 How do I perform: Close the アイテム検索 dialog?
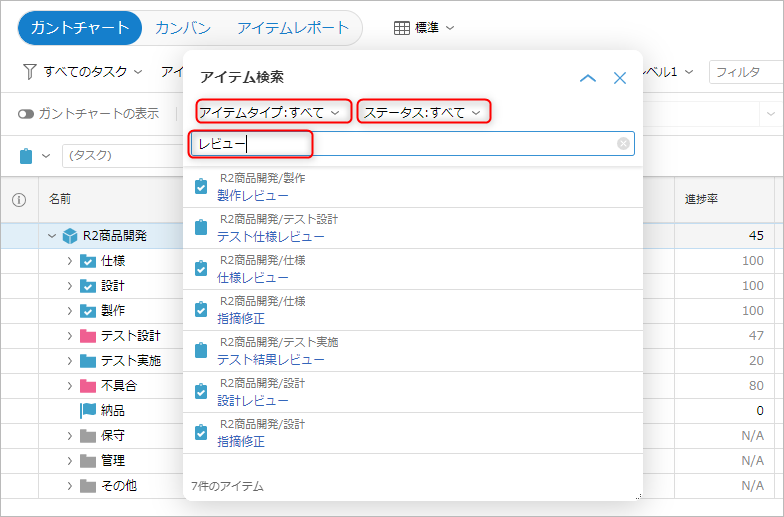[x=620, y=78]
